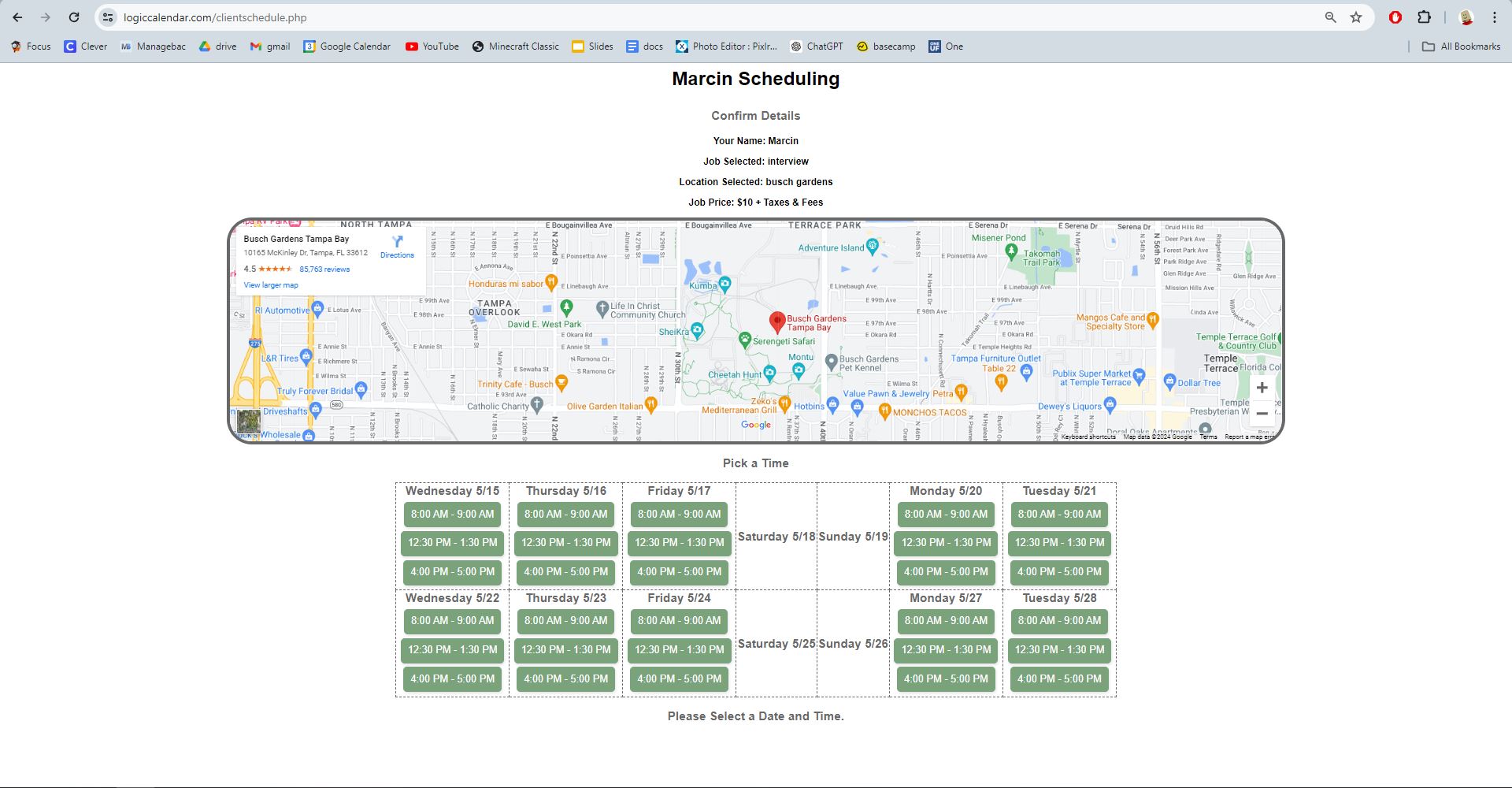Select Tuesday 5/28 4:00 PM - 5:00 PM
The image size is (1512, 788).
(x=1059, y=679)
